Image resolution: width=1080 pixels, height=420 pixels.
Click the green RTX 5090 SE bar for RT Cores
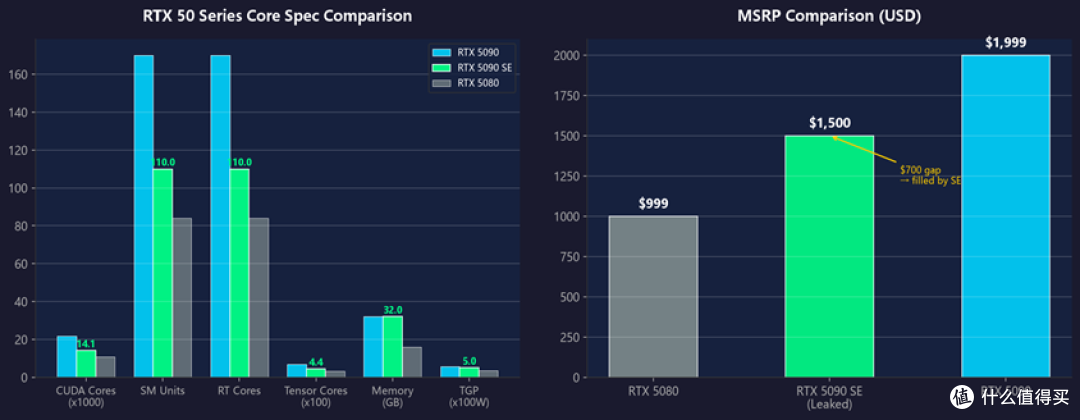[x=240, y=273]
